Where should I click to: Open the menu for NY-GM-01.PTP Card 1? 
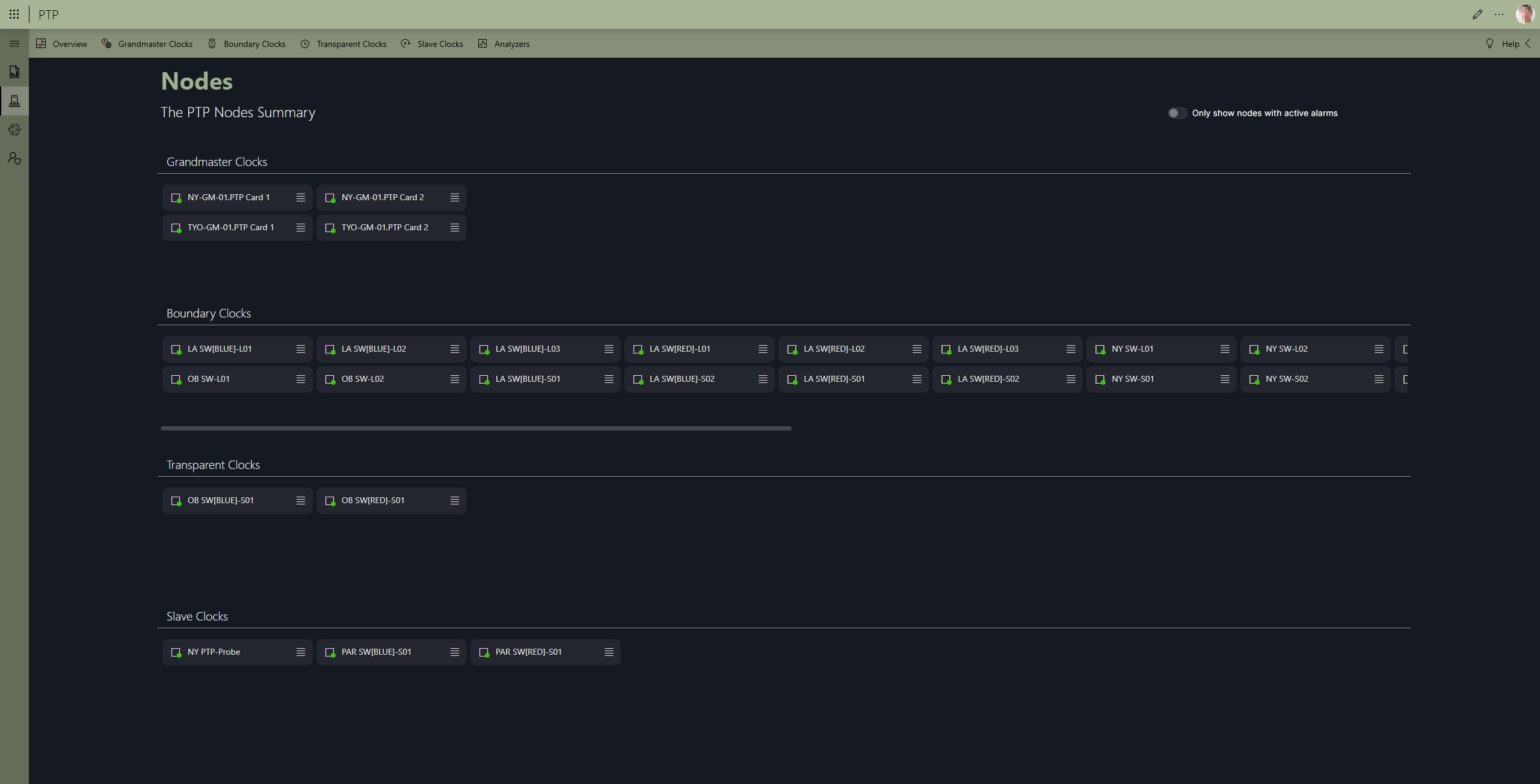[x=301, y=197]
